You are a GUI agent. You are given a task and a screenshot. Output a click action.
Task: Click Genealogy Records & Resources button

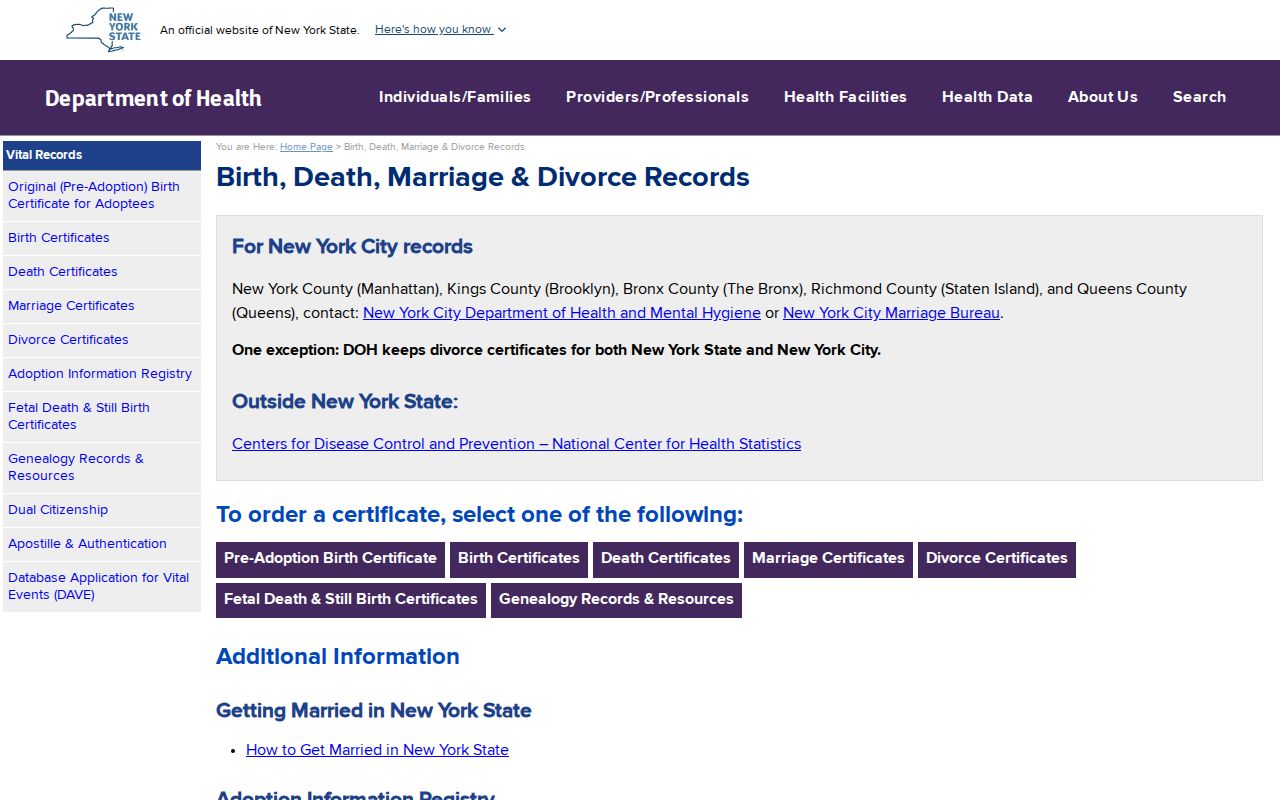click(x=616, y=600)
